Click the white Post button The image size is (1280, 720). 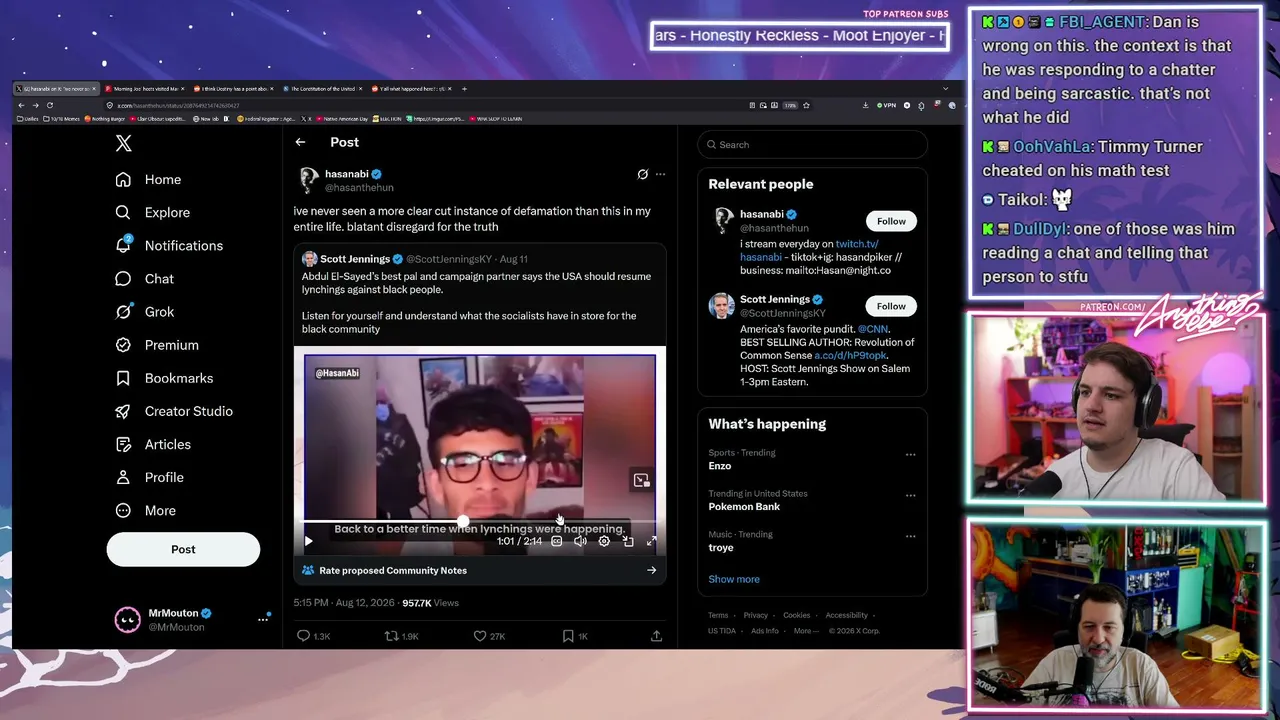pos(183,549)
